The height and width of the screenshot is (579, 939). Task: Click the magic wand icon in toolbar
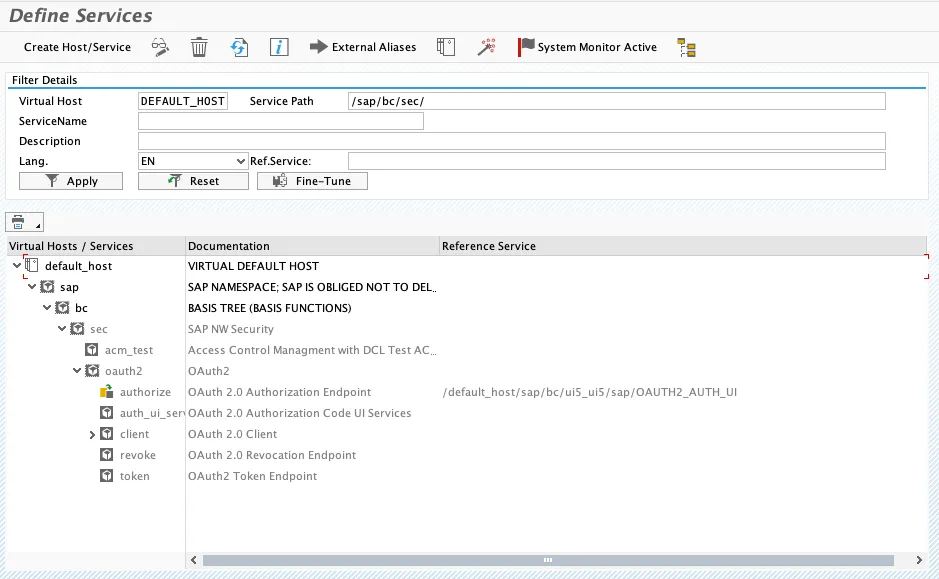click(x=486, y=47)
